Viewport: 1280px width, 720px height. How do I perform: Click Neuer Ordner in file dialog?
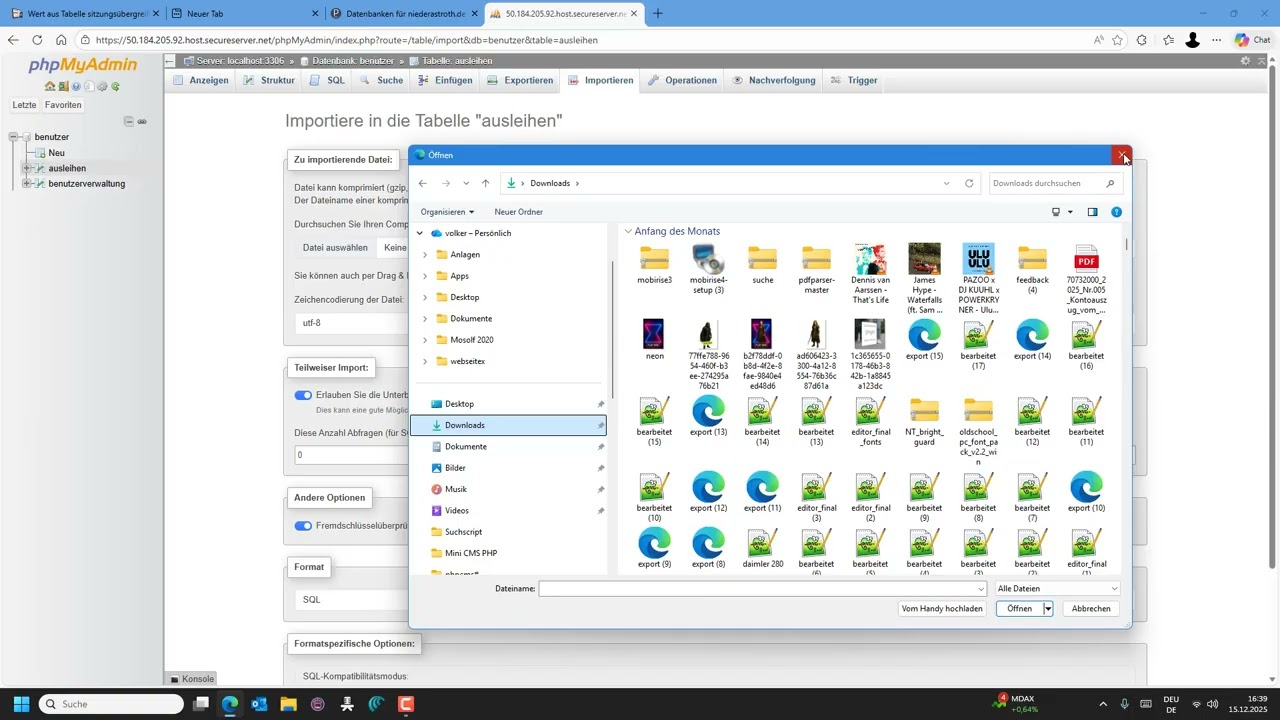pos(519,212)
